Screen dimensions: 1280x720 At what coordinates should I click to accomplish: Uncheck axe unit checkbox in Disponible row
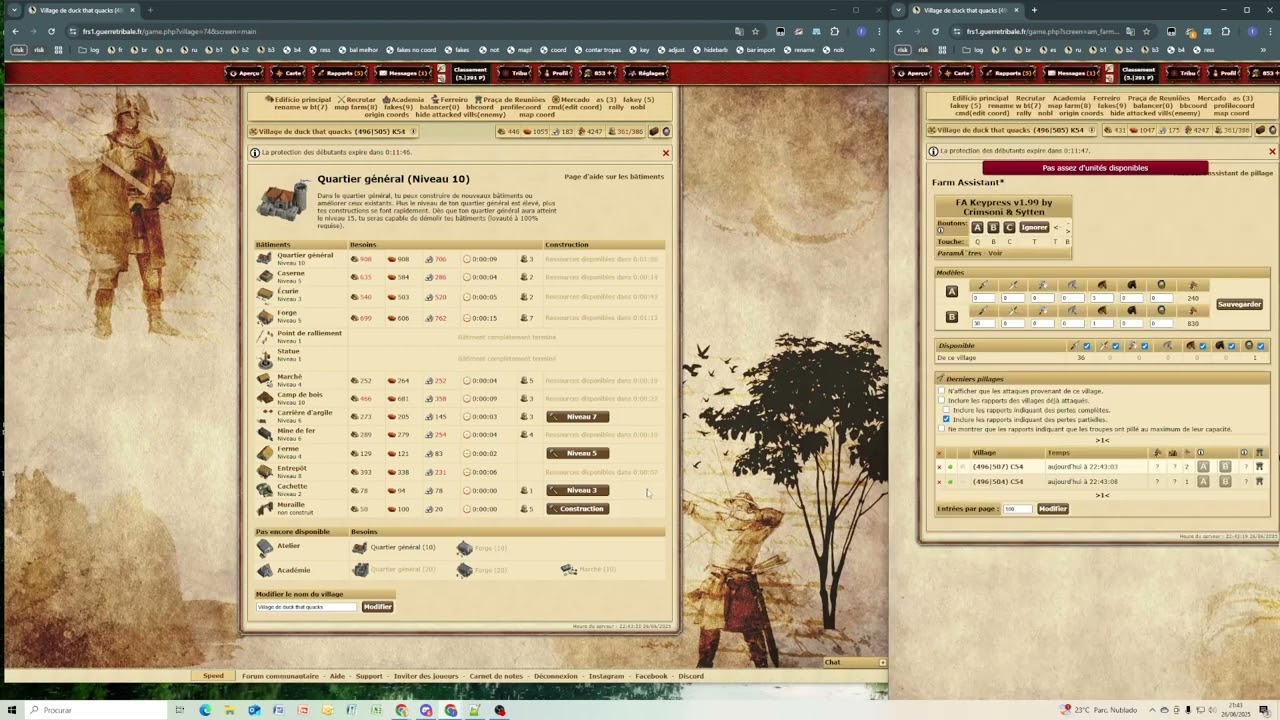pos(1145,346)
